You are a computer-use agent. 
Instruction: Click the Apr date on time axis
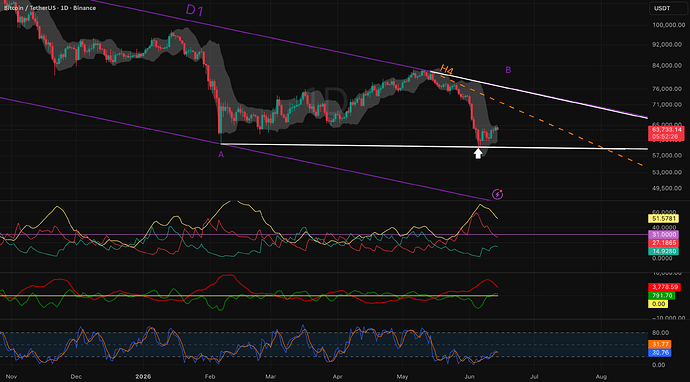[x=338, y=377]
